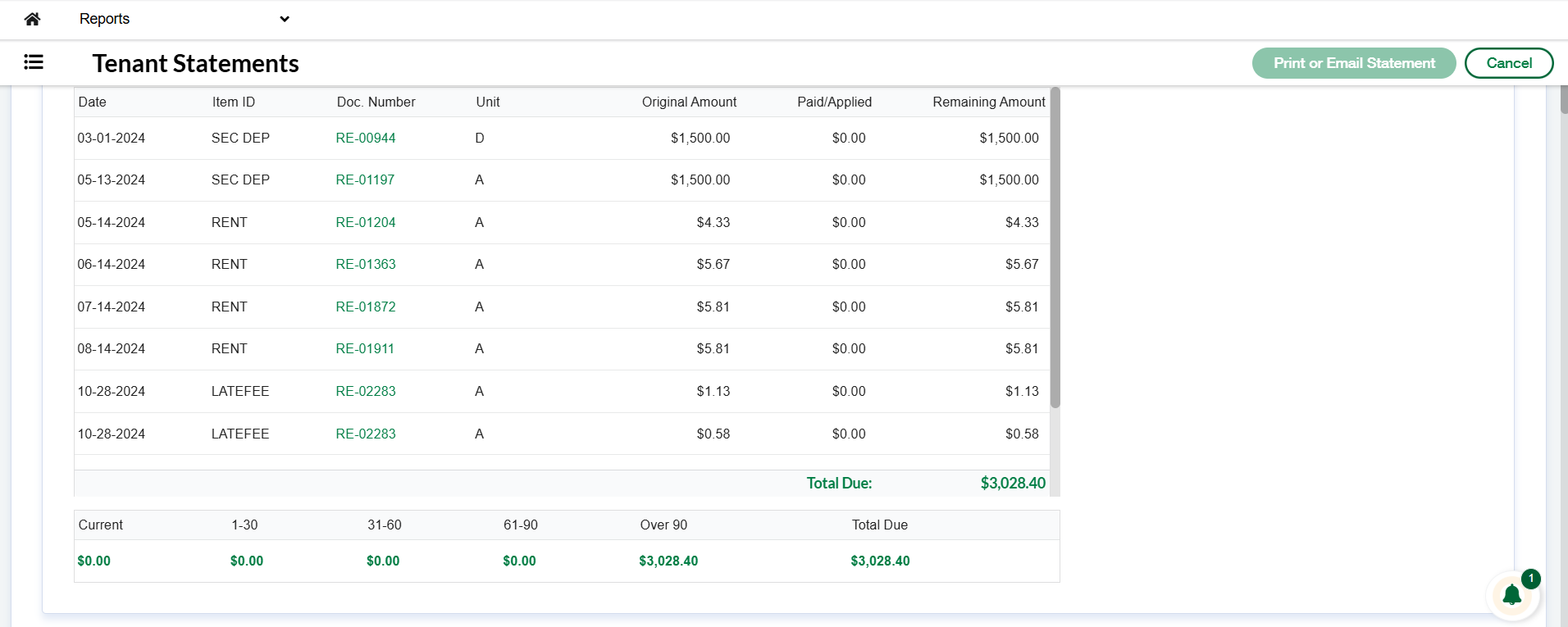Image resolution: width=1568 pixels, height=627 pixels.
Task: Click the Total Due: label
Action: (x=839, y=483)
